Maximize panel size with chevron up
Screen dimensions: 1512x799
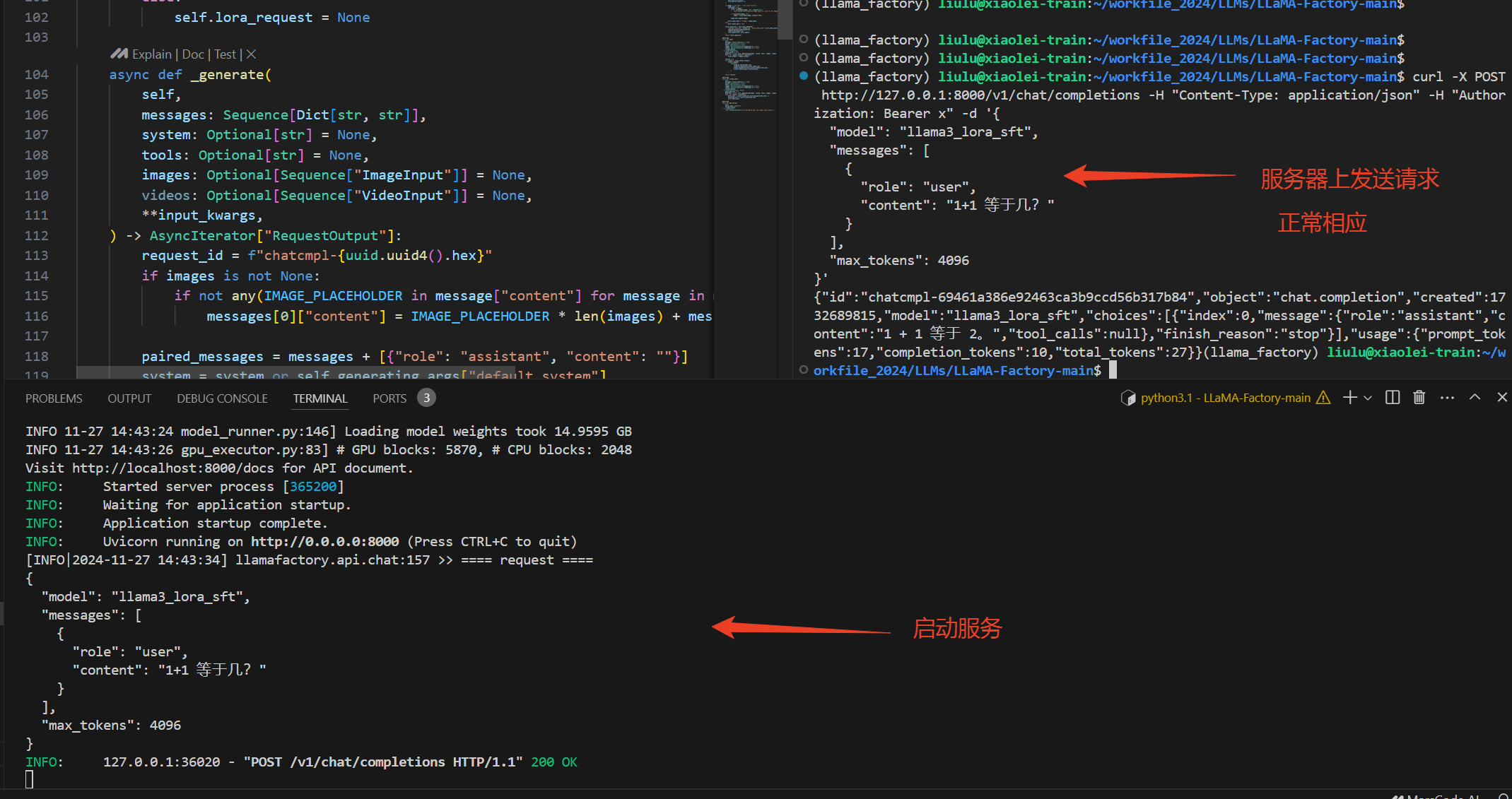(1475, 398)
